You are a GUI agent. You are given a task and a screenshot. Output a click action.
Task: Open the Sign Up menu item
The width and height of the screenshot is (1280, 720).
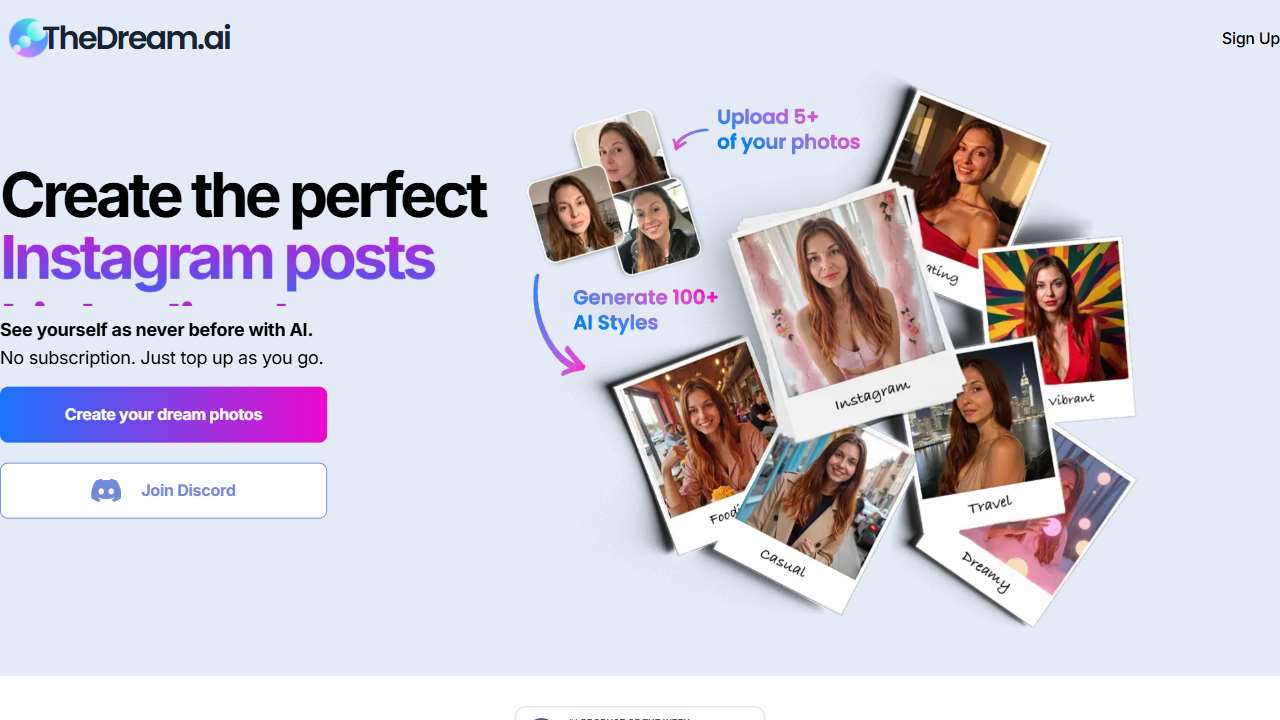(x=1250, y=38)
